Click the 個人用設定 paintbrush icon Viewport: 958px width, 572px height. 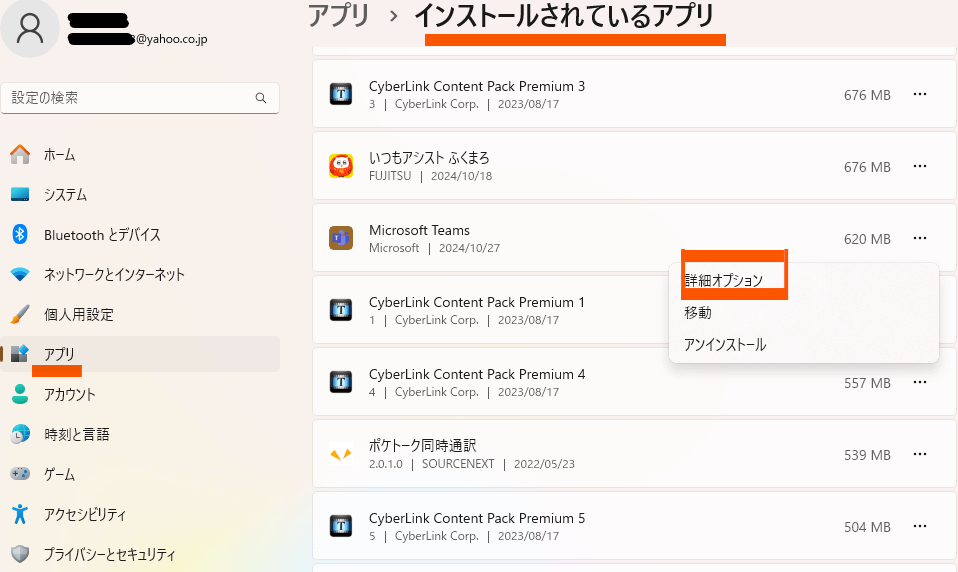pyautogui.click(x=20, y=314)
